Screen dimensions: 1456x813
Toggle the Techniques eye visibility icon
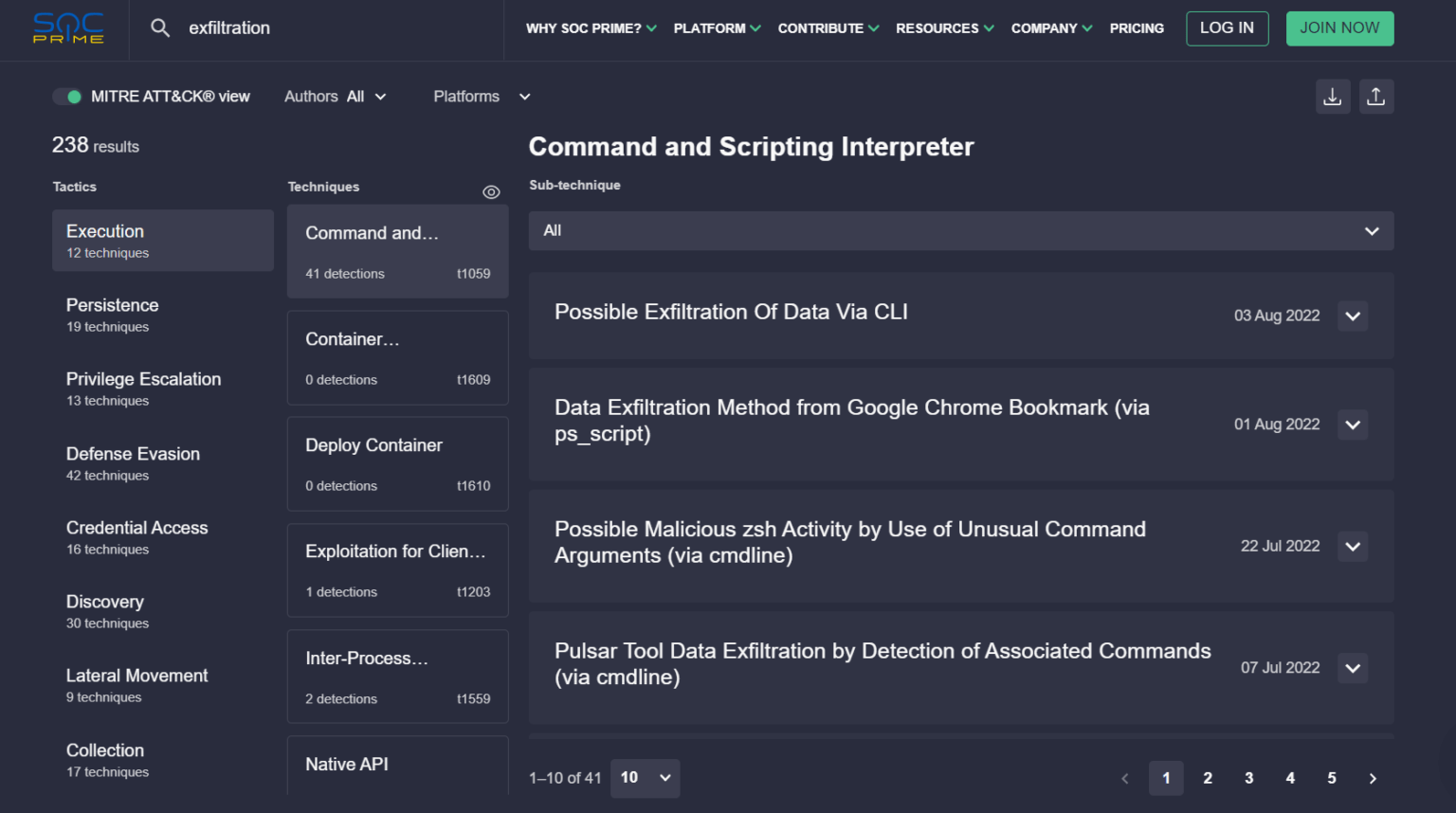point(491,192)
